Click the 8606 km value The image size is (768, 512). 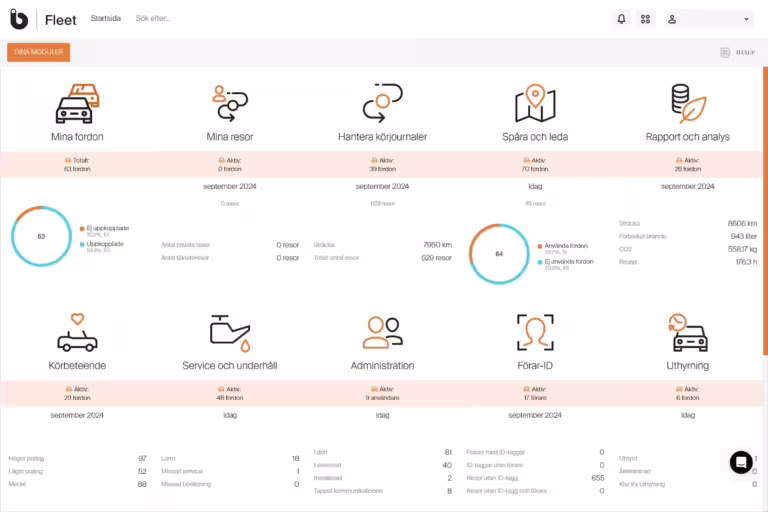point(742,223)
